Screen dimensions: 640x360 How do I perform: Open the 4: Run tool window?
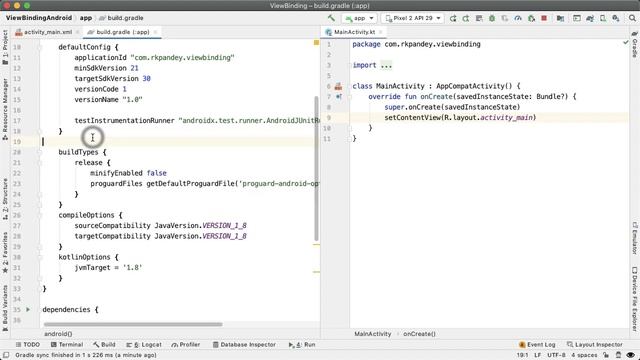click(x=302, y=344)
